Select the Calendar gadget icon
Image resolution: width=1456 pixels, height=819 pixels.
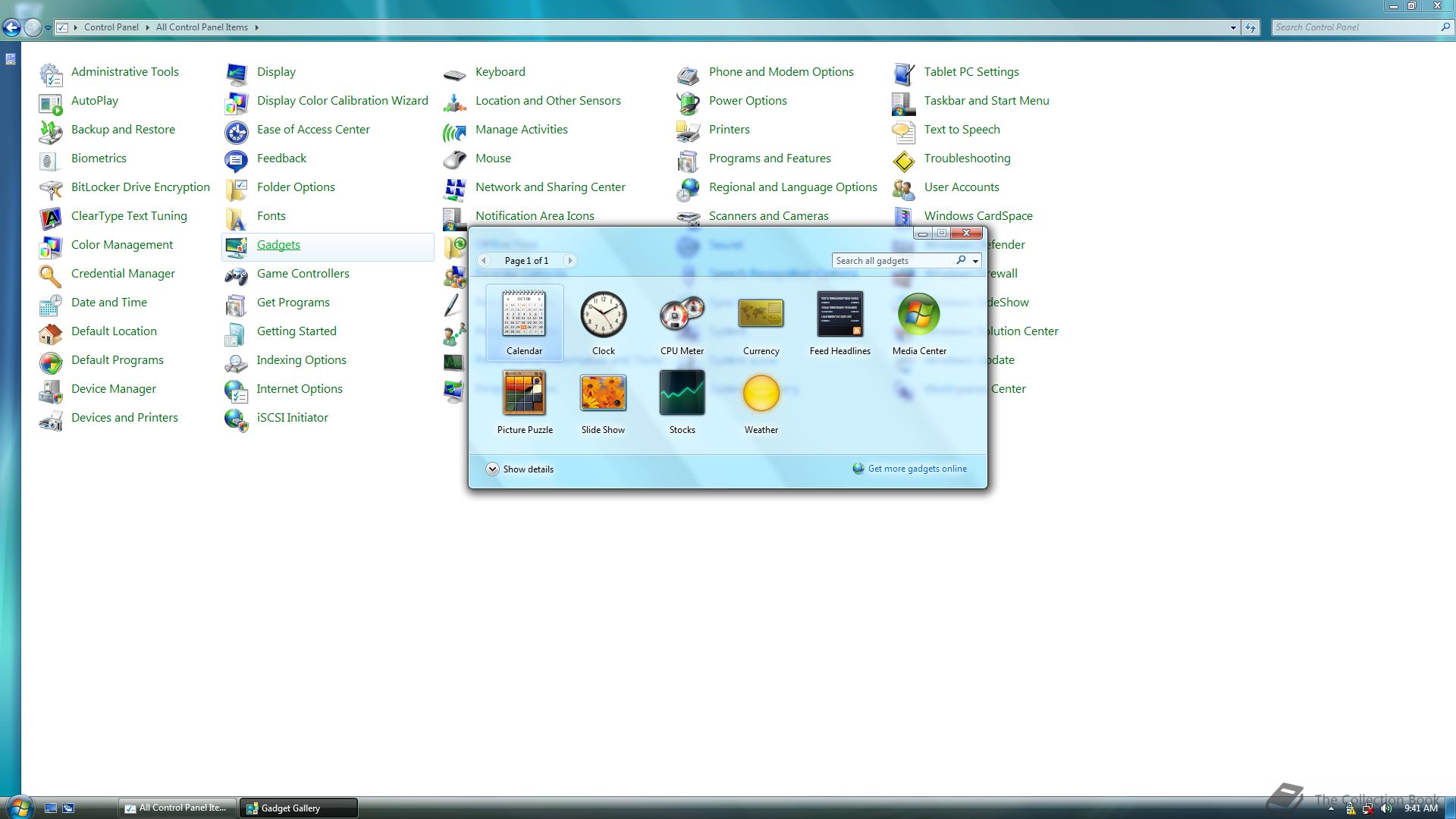tap(524, 313)
